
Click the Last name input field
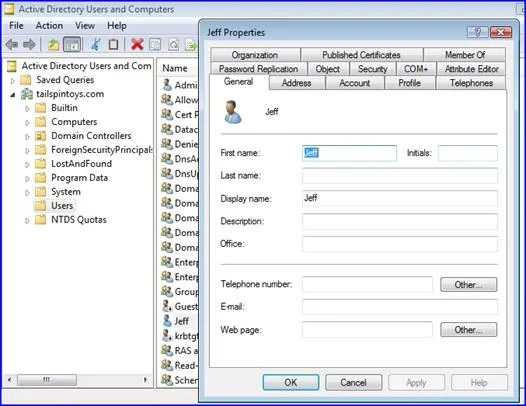400,176
